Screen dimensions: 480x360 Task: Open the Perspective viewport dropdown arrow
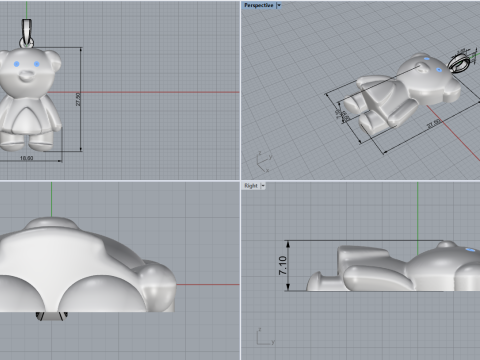coord(279,5)
